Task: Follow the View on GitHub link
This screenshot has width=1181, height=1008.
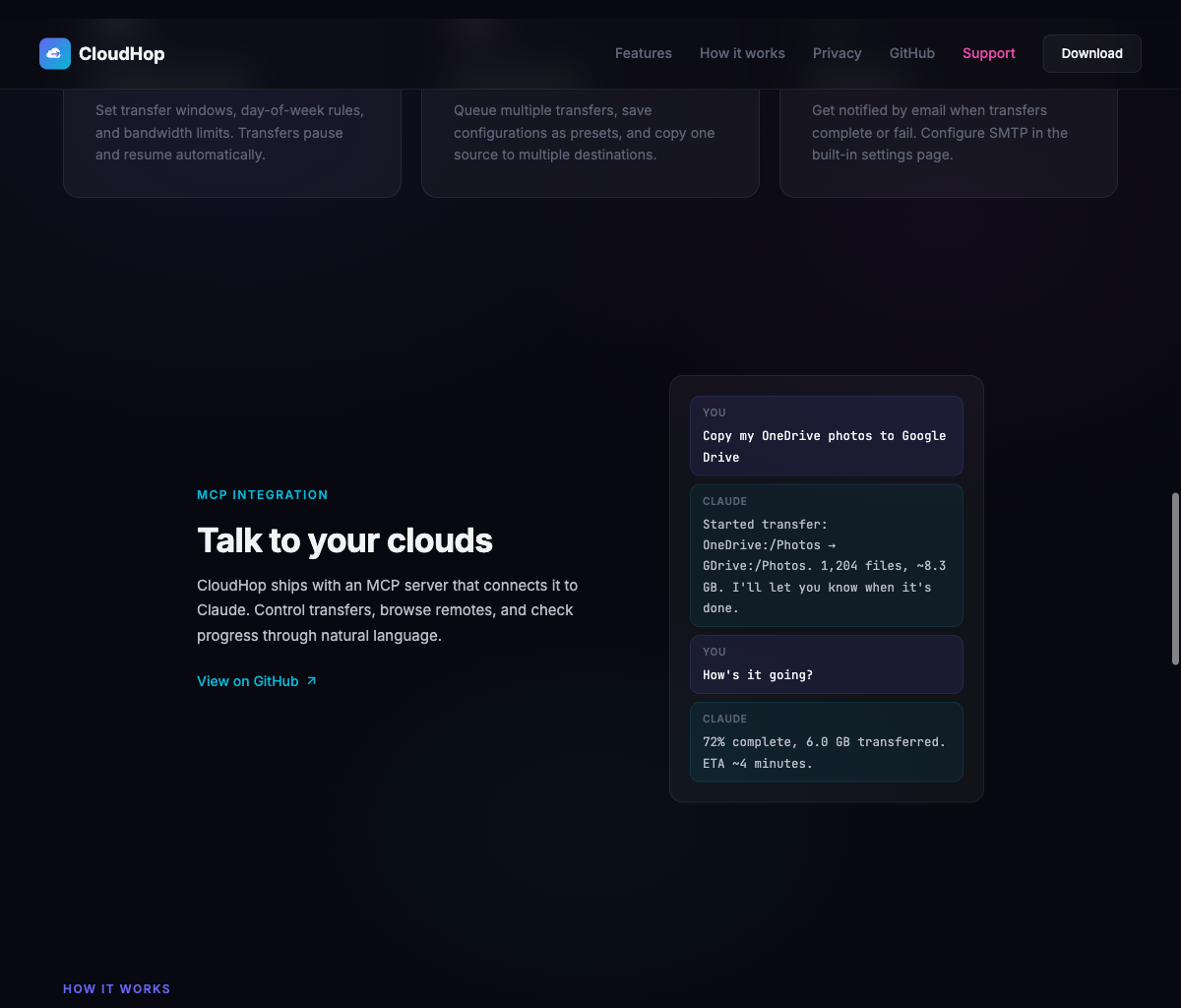Action: tap(247, 680)
